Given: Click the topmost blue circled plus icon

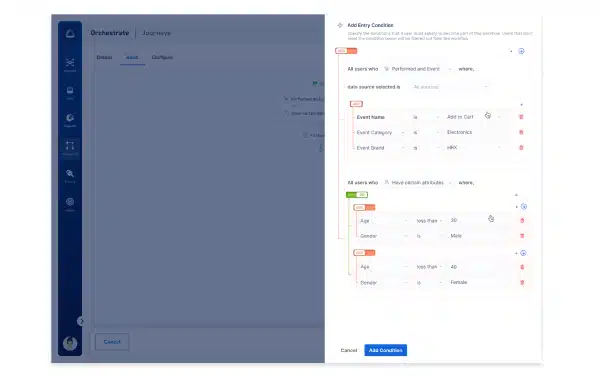Looking at the screenshot, I should (x=521, y=51).
